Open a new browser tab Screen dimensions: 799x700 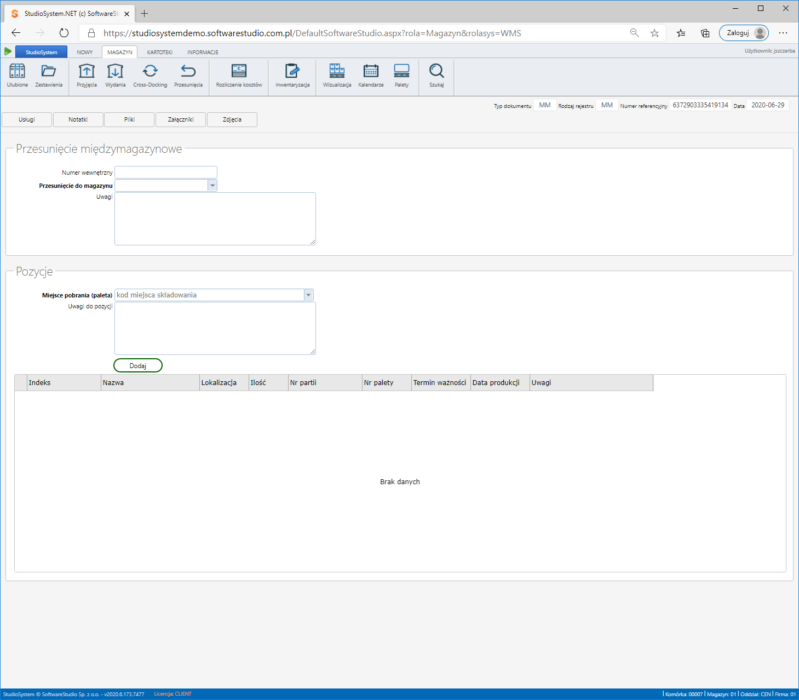click(x=144, y=14)
